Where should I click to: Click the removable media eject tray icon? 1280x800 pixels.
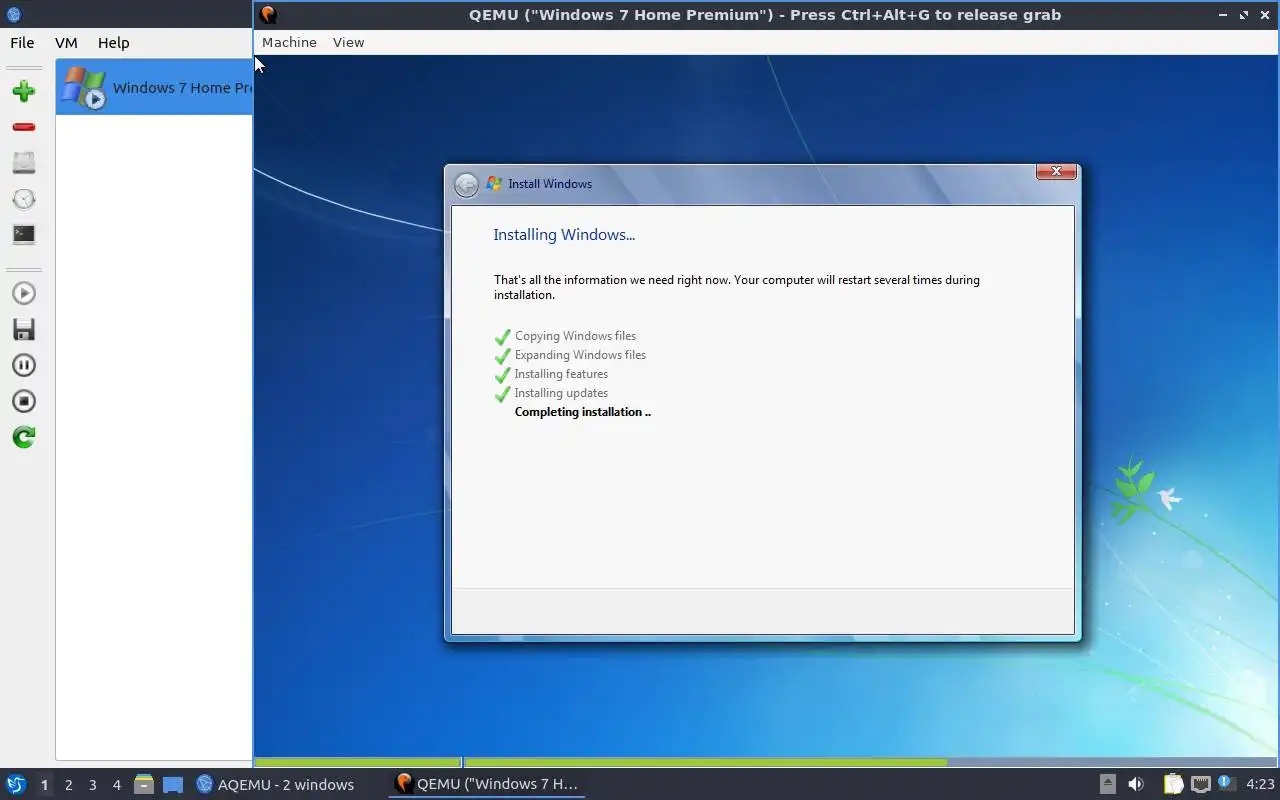[1107, 784]
